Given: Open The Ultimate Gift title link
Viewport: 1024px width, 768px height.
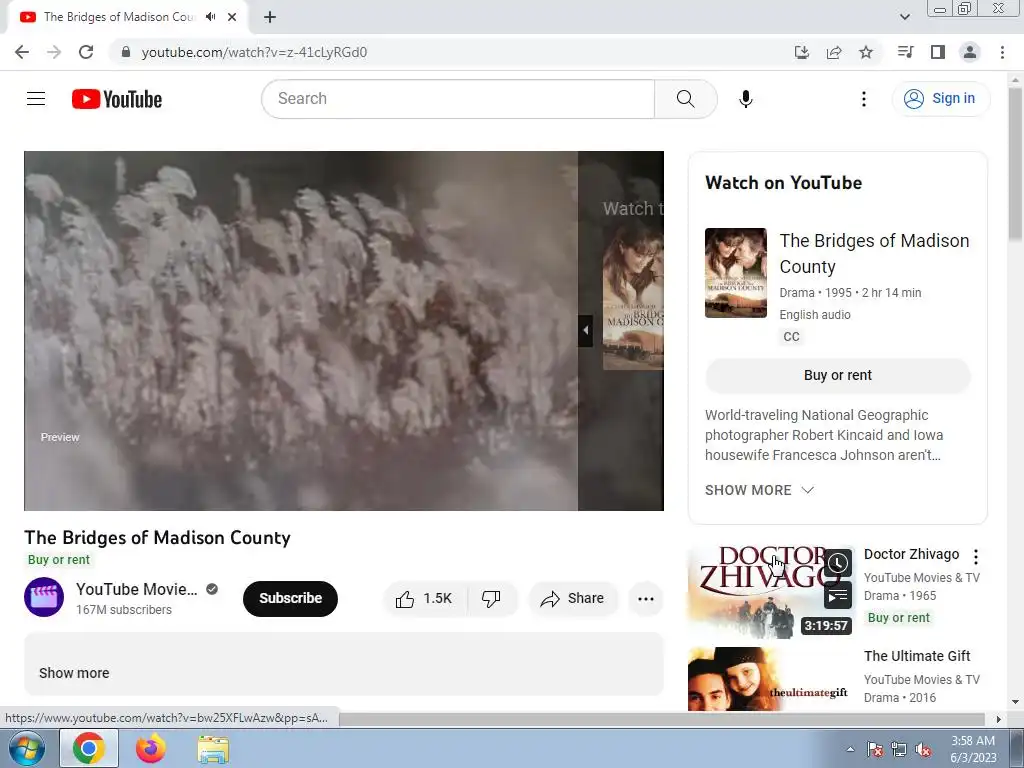Looking at the screenshot, I should click(917, 656).
